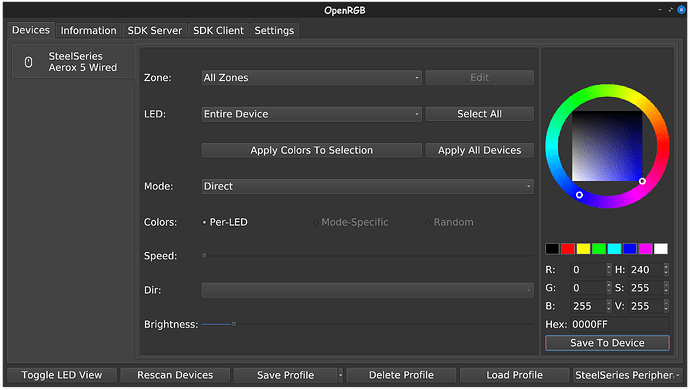The image size is (690, 390).
Task: Click the saturation square handle in color picker
Action: [642, 181]
